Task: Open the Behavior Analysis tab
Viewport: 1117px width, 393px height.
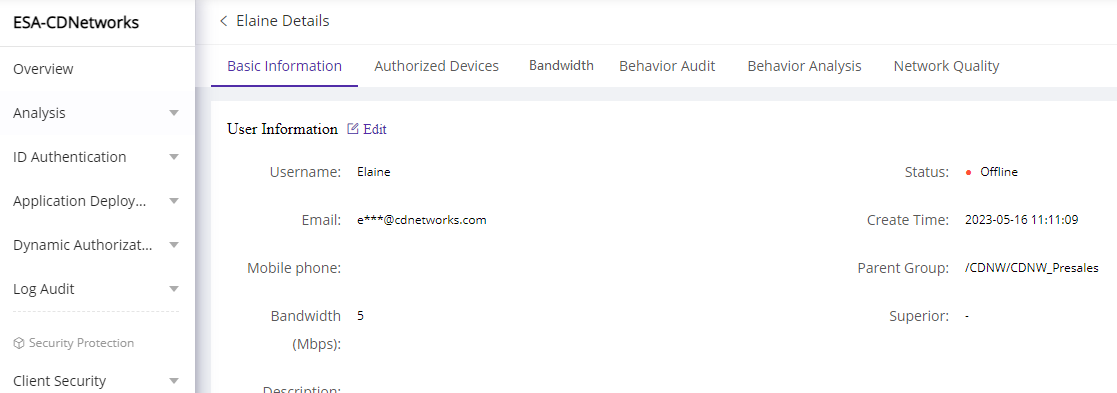Action: 804,66
